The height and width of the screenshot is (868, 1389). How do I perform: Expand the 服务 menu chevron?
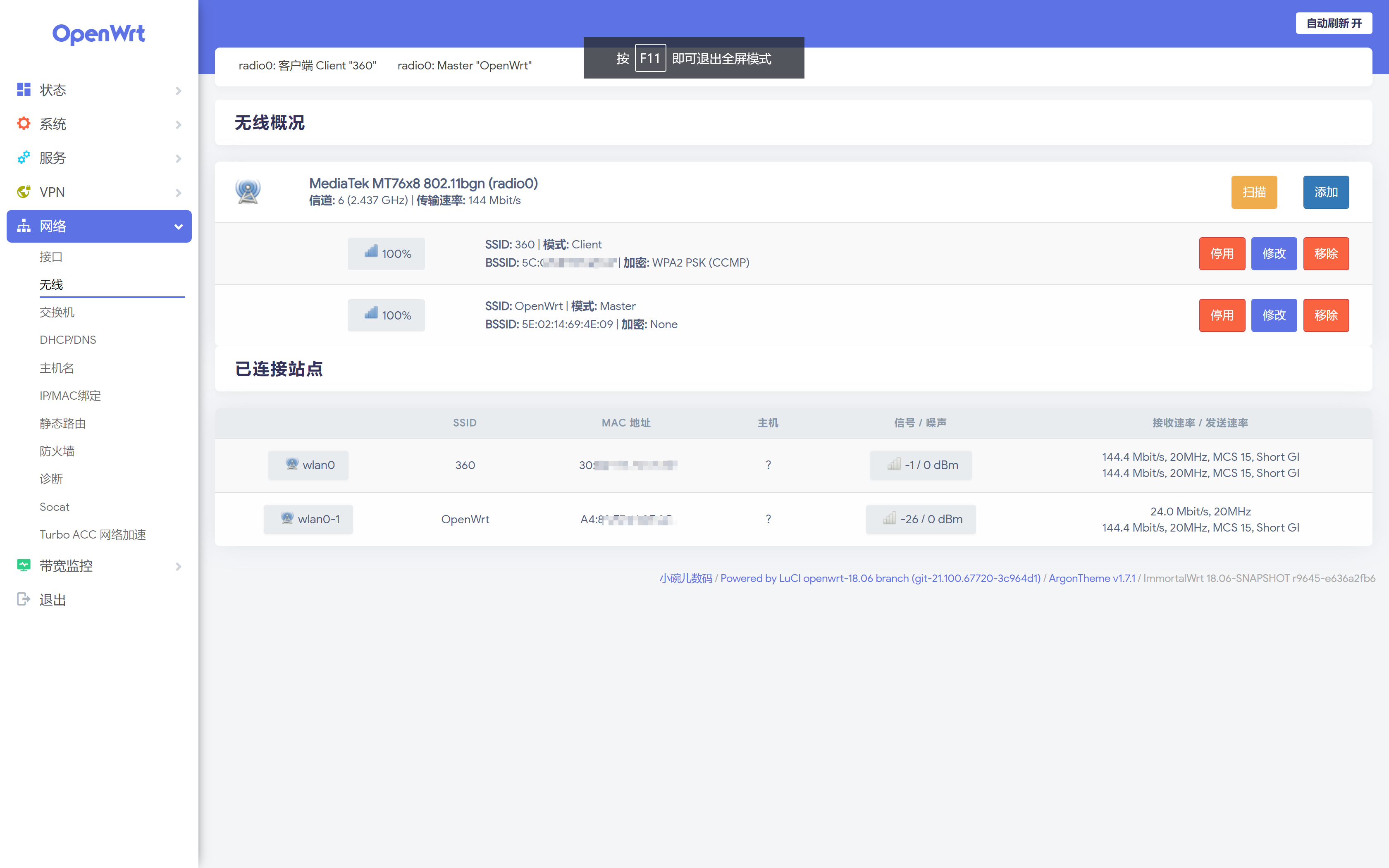tap(179, 158)
